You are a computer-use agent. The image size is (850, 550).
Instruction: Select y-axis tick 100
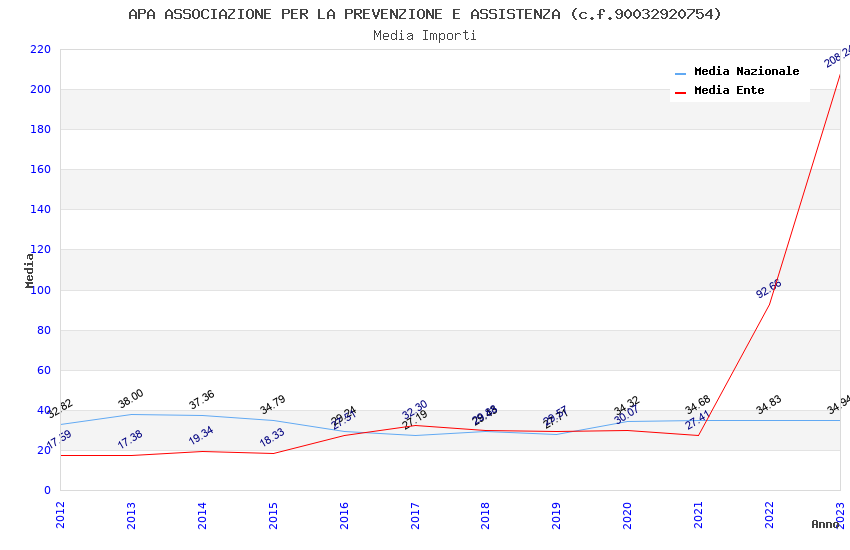point(41,290)
